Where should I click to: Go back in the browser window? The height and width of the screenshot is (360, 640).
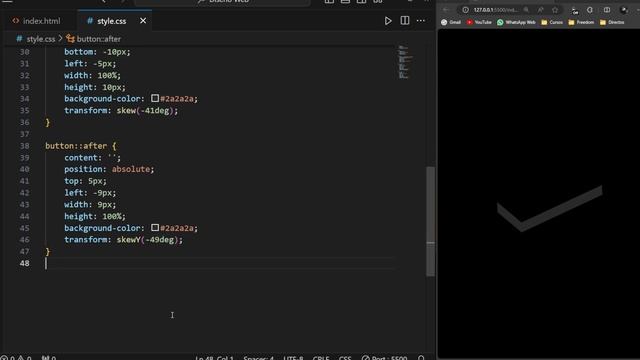pyautogui.click(x=446, y=10)
